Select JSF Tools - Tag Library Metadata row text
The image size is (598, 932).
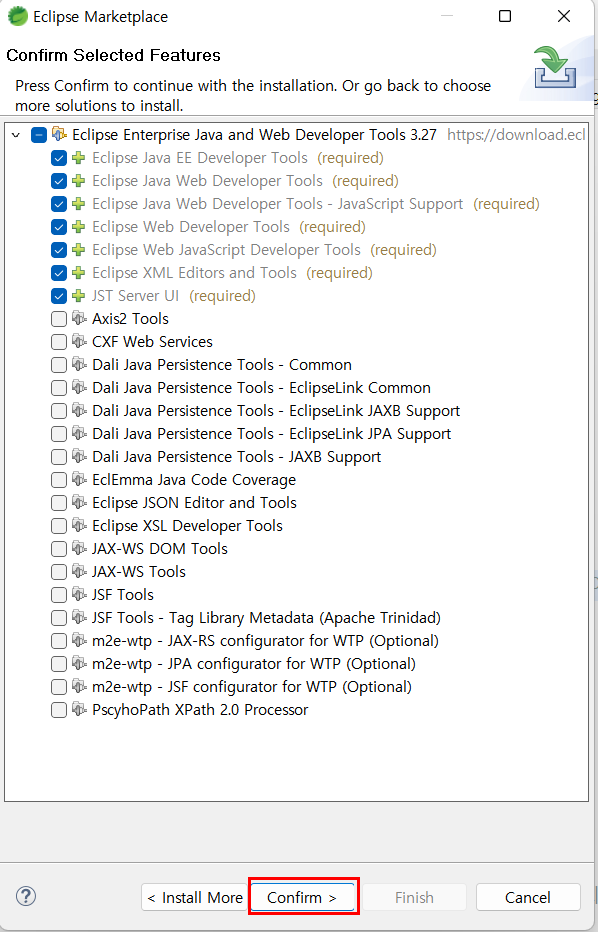266,618
